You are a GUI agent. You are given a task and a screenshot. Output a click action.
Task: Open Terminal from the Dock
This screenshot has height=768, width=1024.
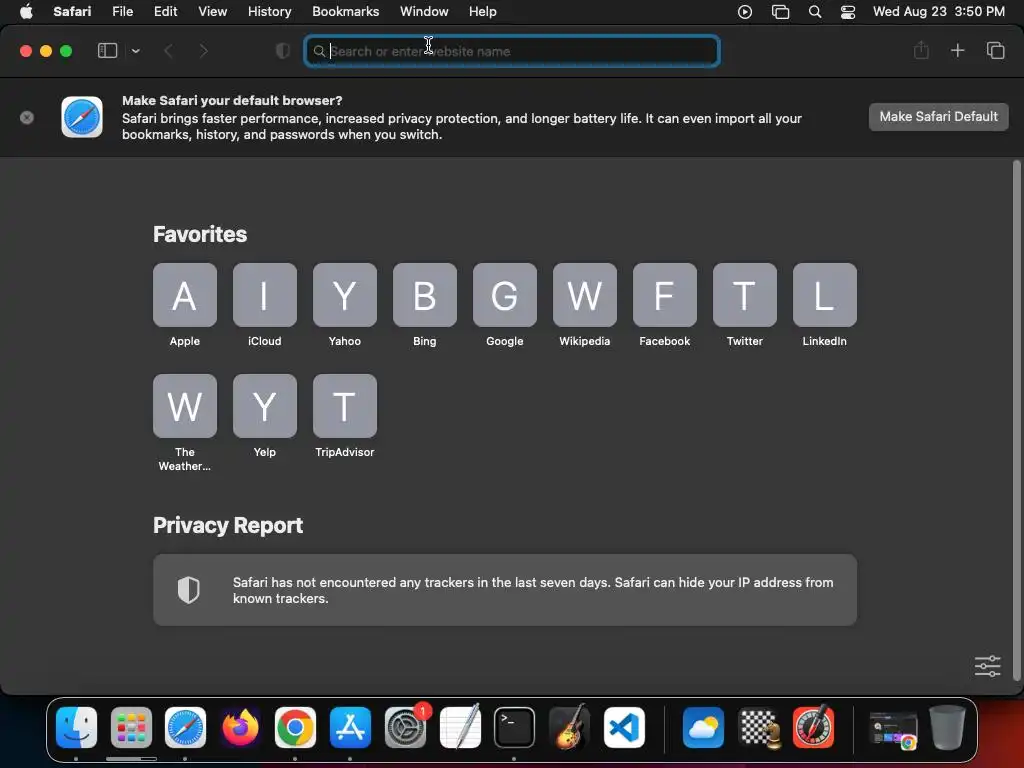(515, 727)
